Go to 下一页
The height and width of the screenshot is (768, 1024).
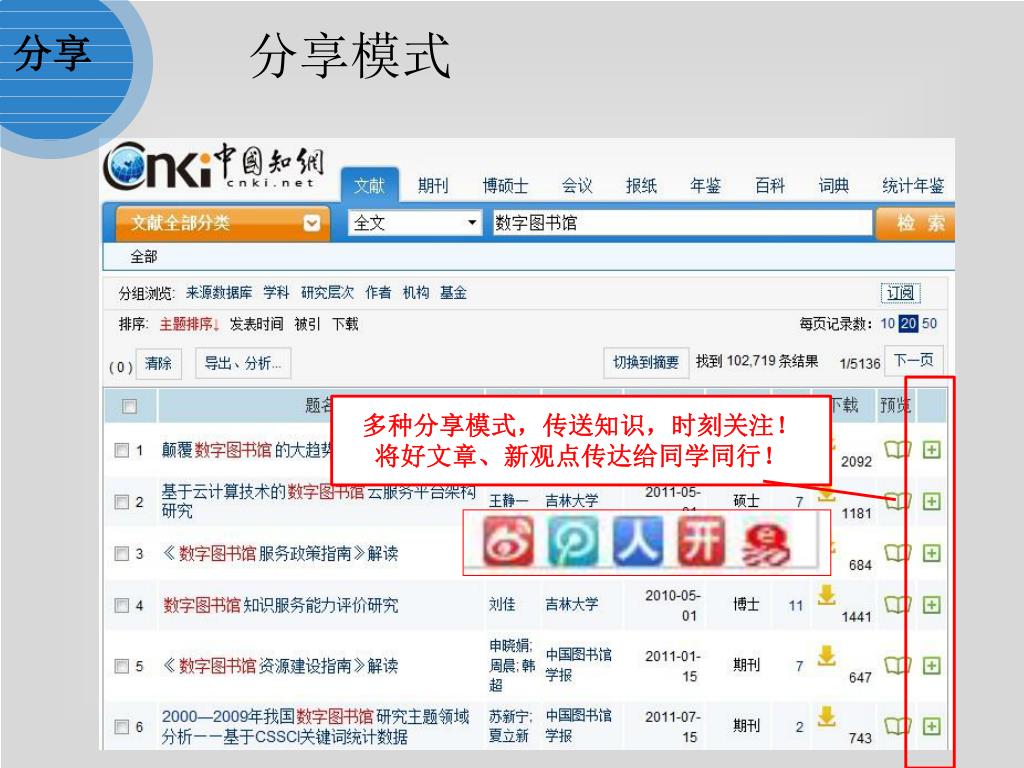pos(914,360)
